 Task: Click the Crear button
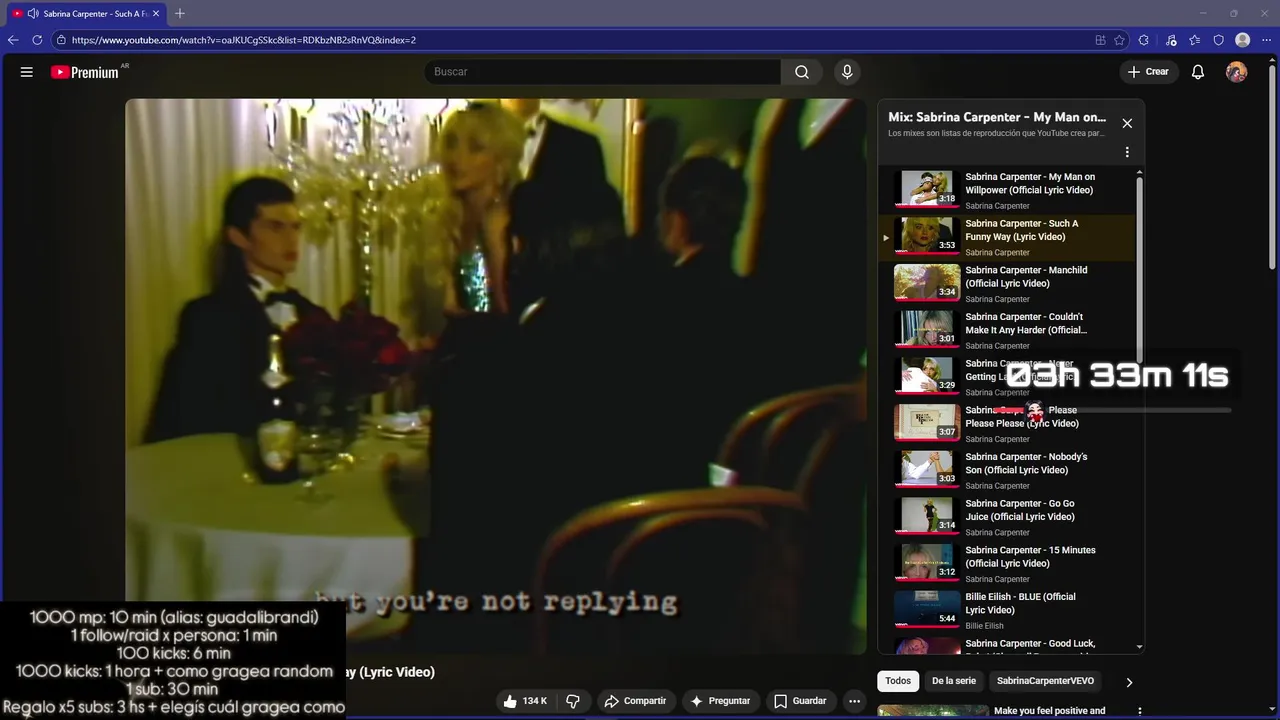coord(1148,72)
